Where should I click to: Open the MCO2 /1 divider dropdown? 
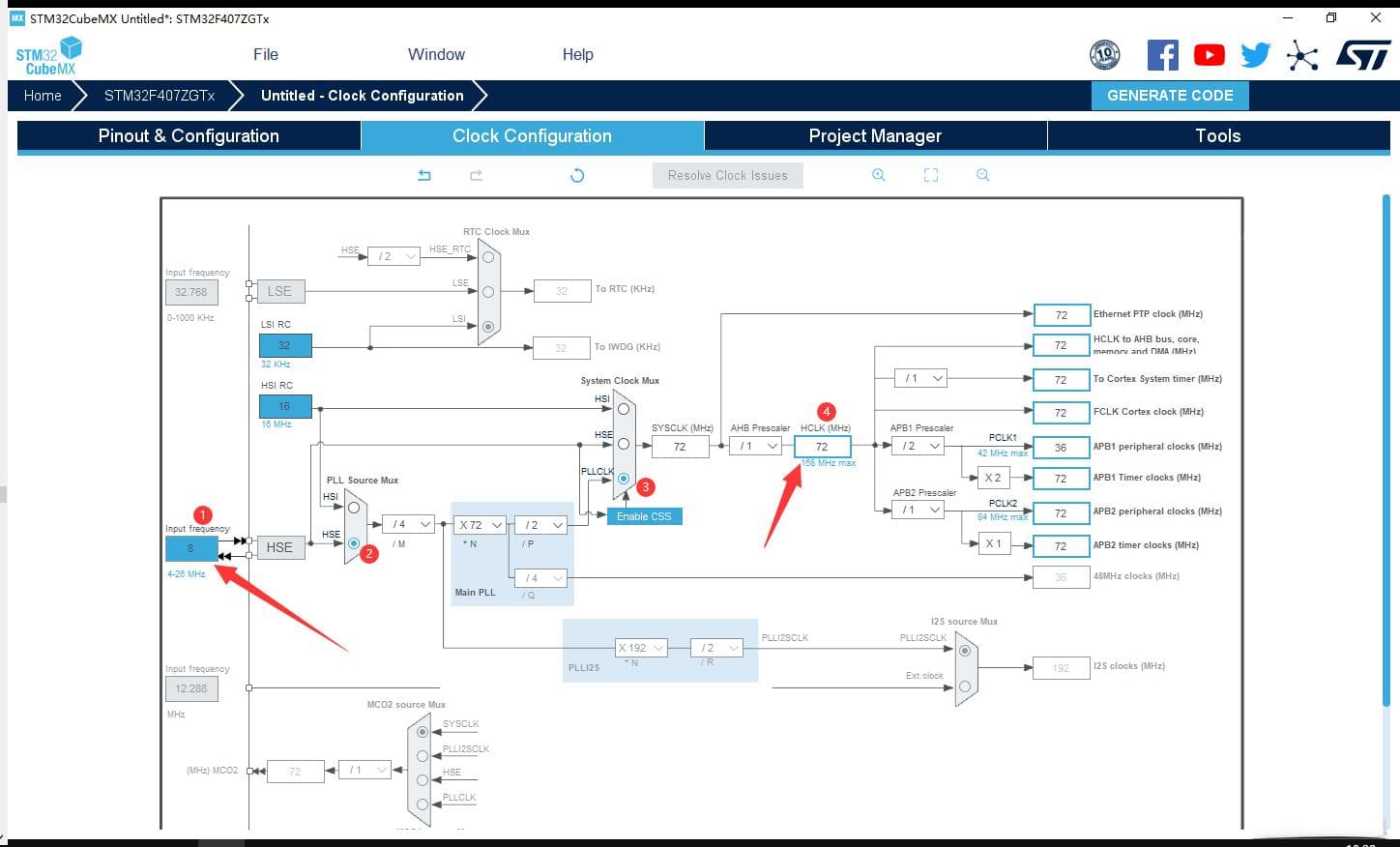pos(365,770)
